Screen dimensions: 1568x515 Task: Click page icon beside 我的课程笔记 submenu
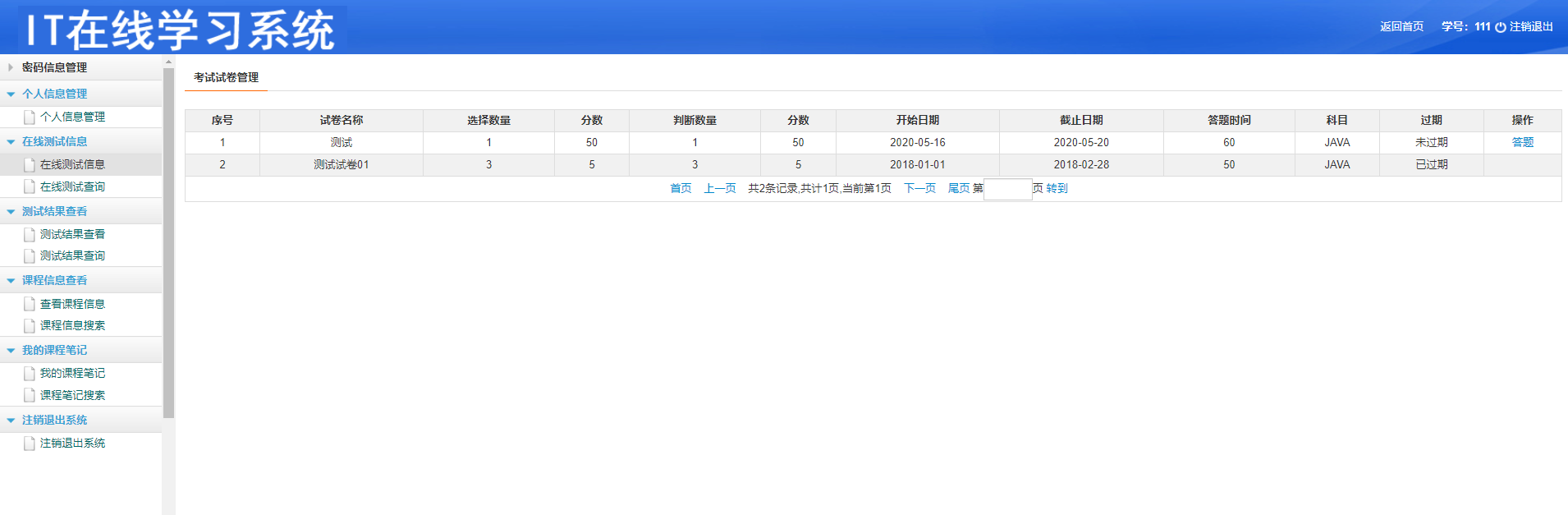pyautogui.click(x=30, y=374)
